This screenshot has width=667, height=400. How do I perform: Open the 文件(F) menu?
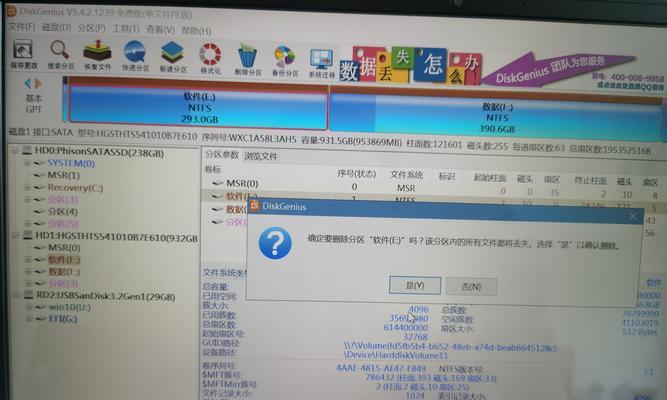[22, 27]
